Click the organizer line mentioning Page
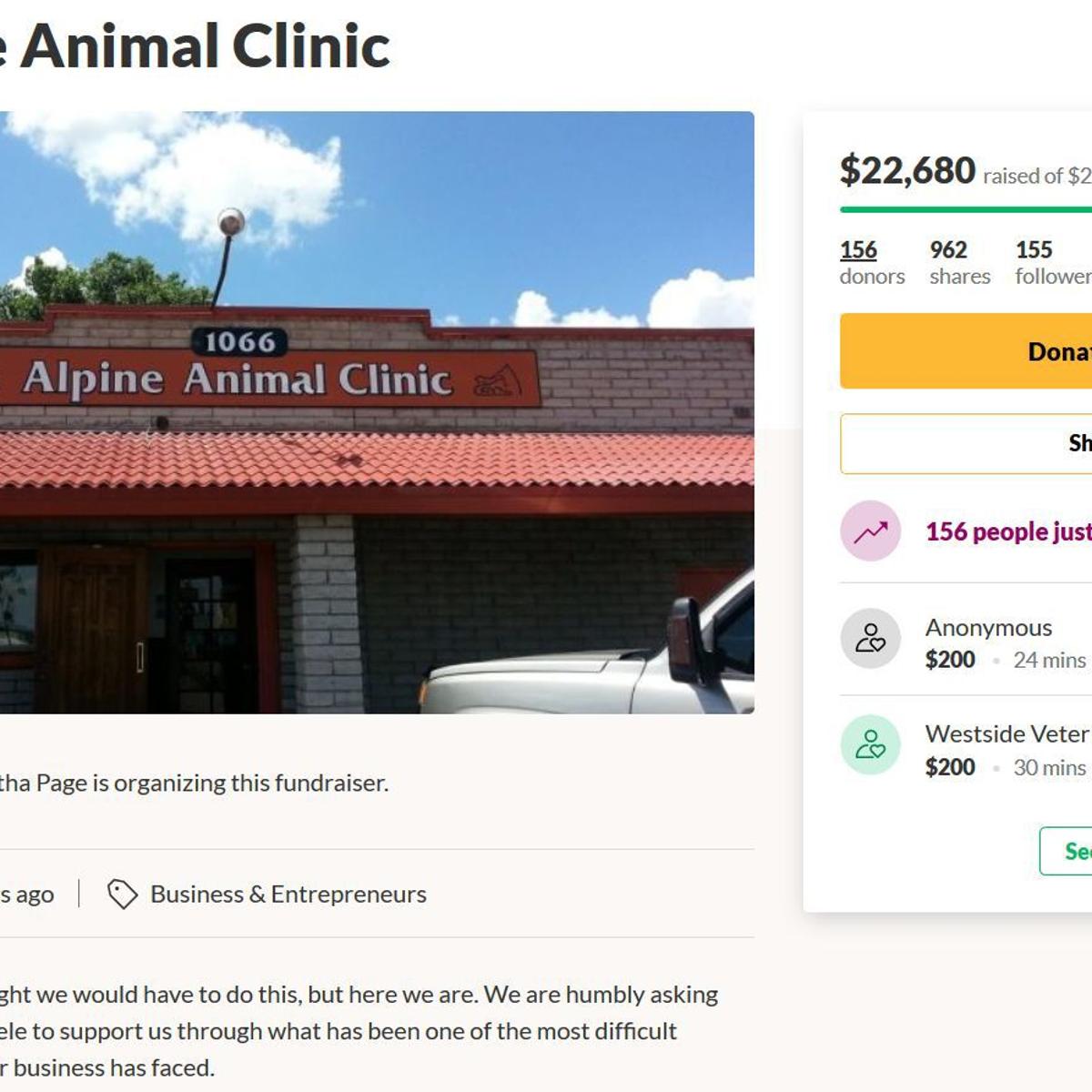 click(x=194, y=783)
